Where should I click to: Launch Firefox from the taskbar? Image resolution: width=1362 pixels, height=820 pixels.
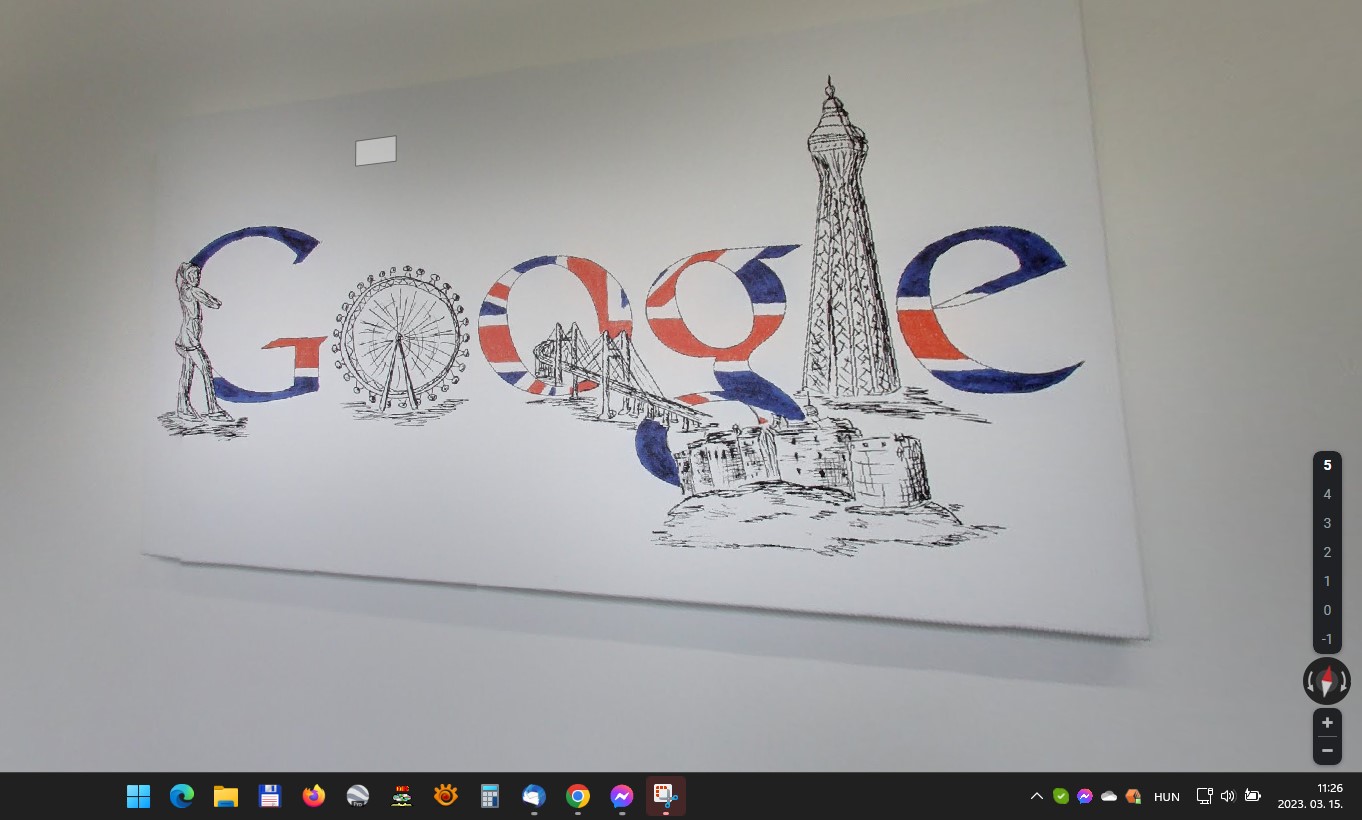[x=314, y=796]
